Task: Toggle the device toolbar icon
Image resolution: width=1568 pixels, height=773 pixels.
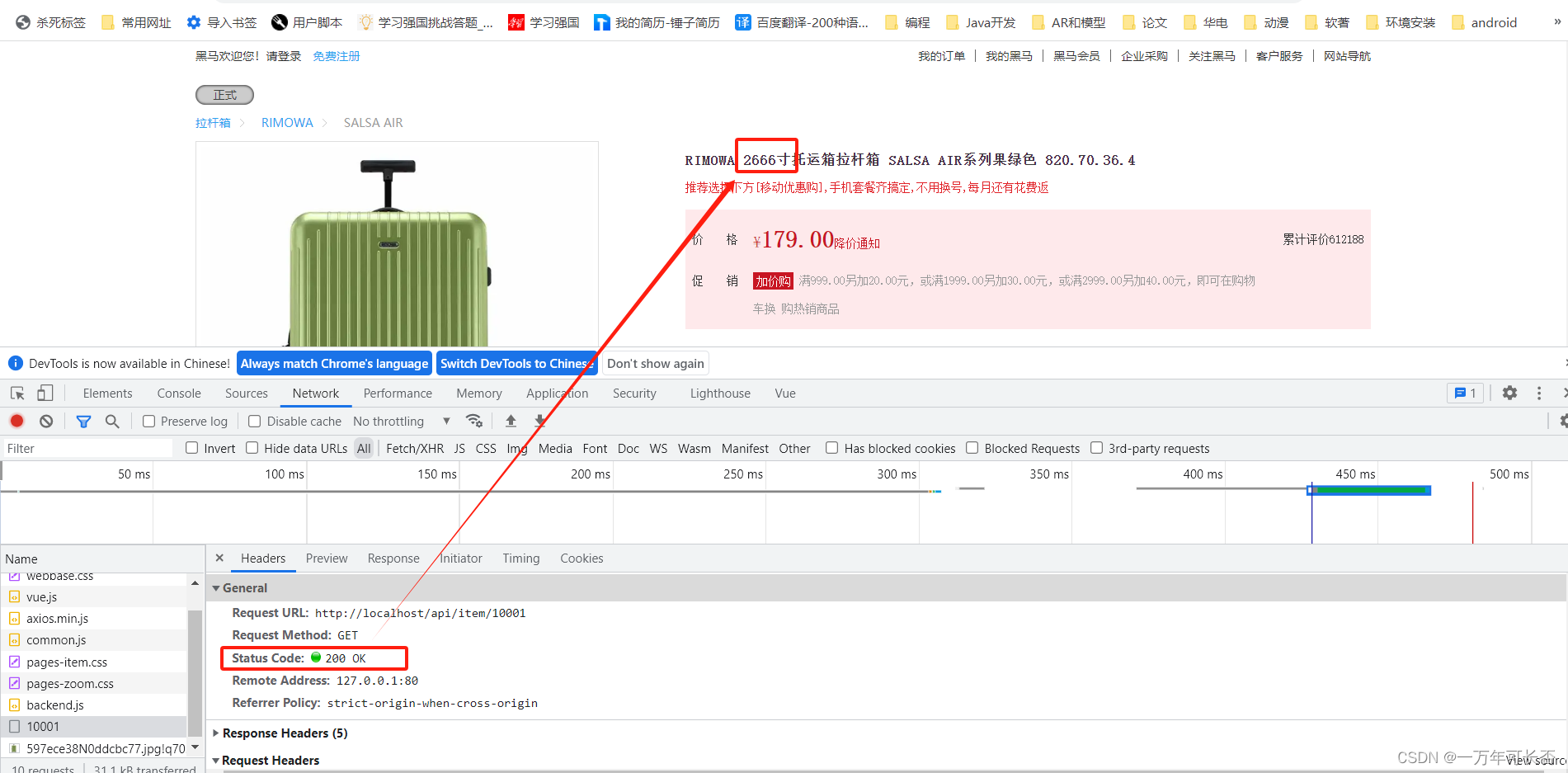Action: tap(45, 394)
